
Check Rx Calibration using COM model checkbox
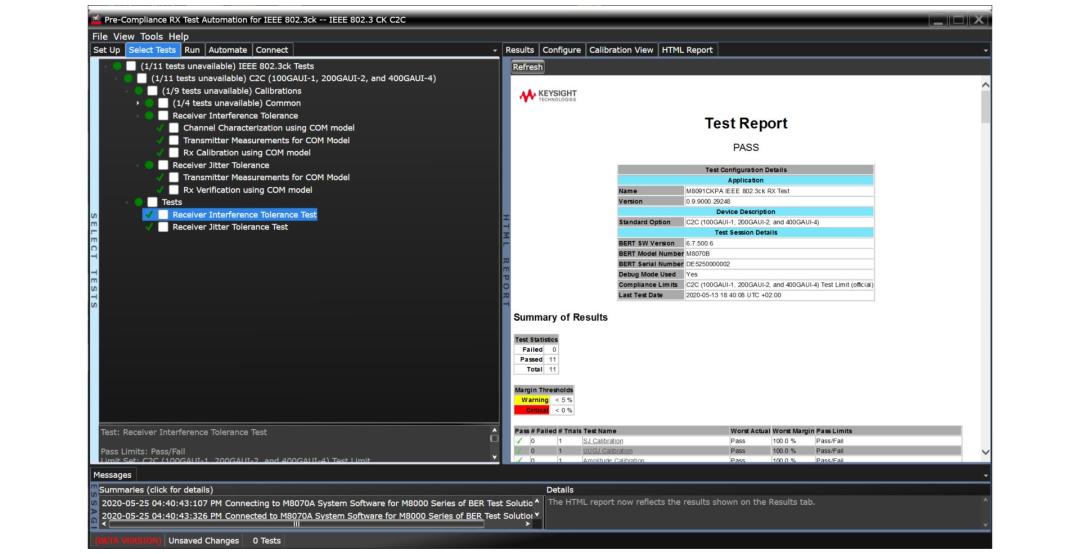point(174,152)
